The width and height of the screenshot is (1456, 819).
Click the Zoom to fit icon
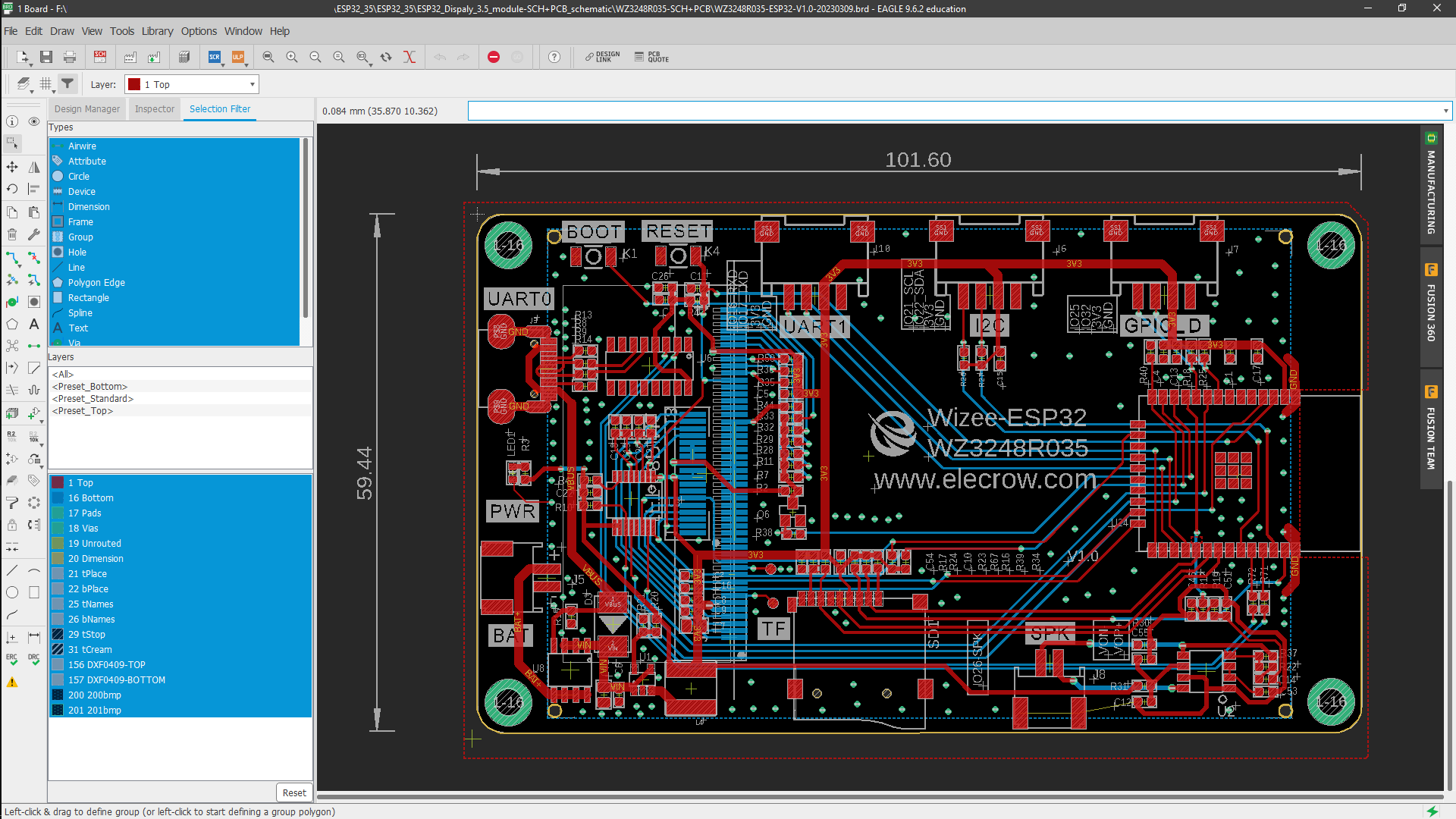click(x=268, y=57)
